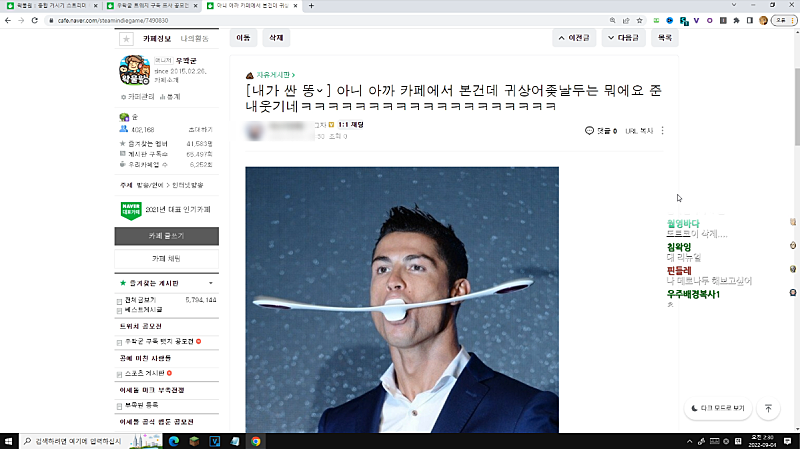This screenshot has height=449, width=800.
Task: Open a new browser tab with plus
Action: point(311,6)
